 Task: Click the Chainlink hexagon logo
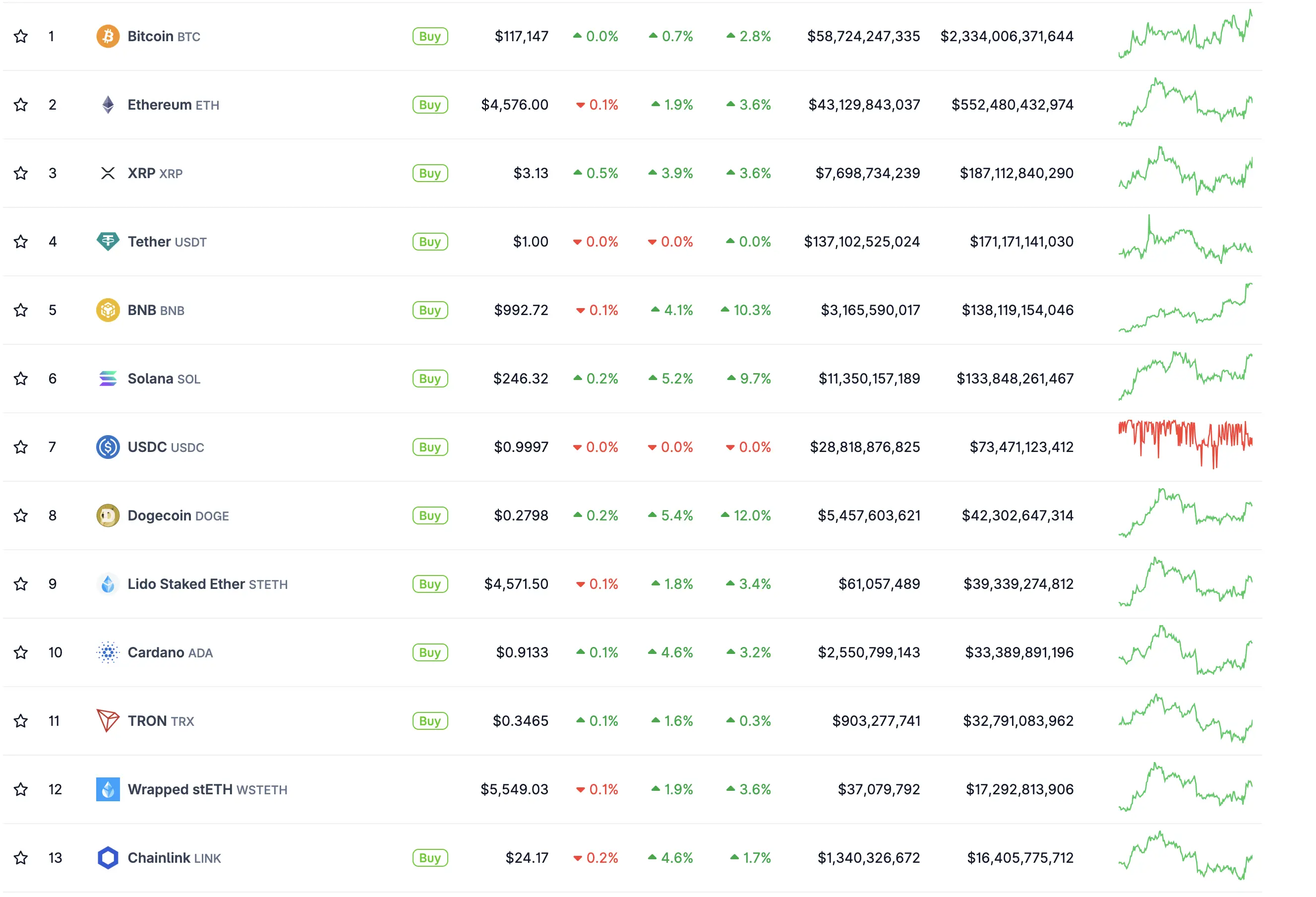108,858
